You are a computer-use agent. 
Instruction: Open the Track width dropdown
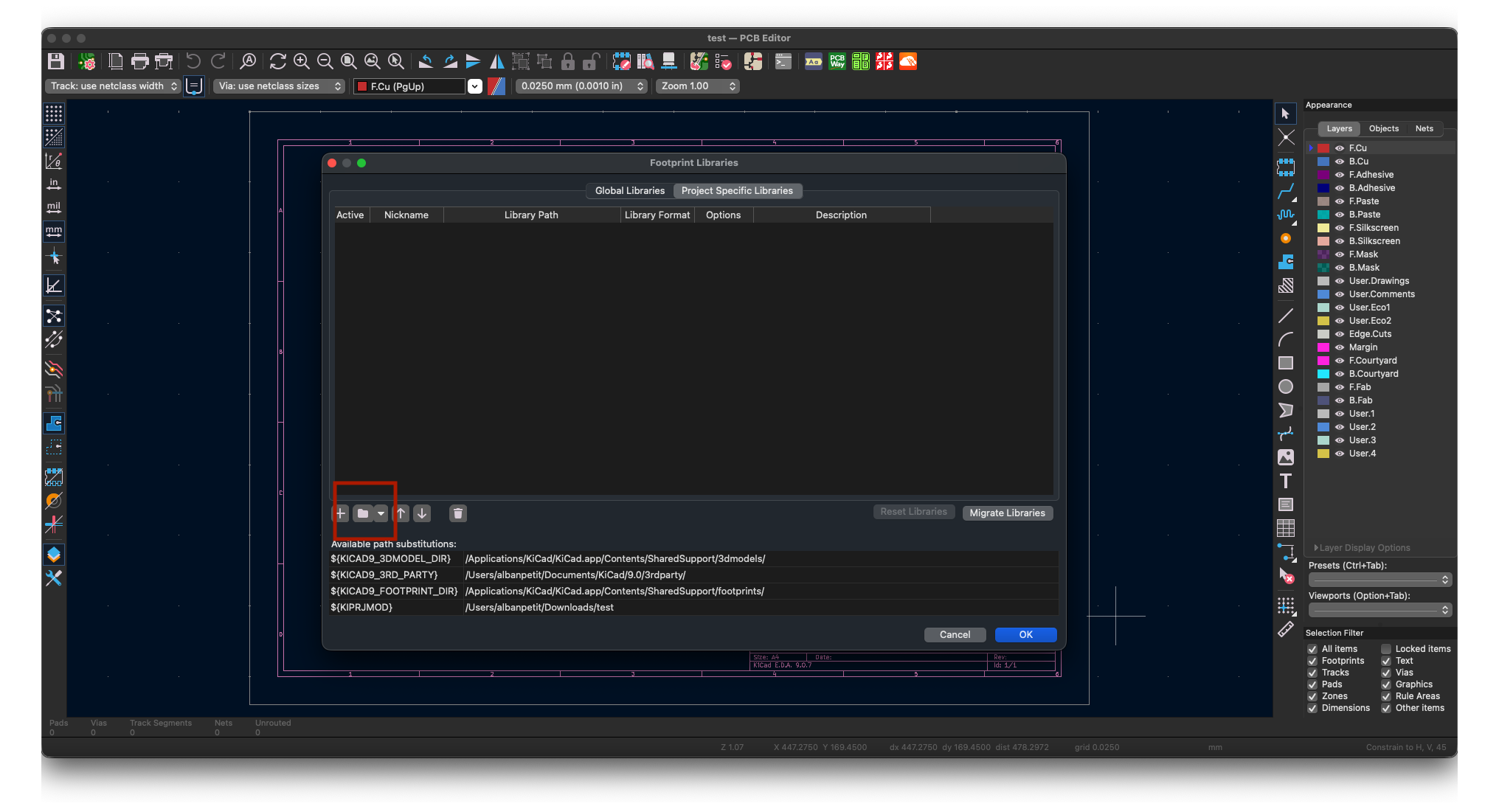(113, 86)
